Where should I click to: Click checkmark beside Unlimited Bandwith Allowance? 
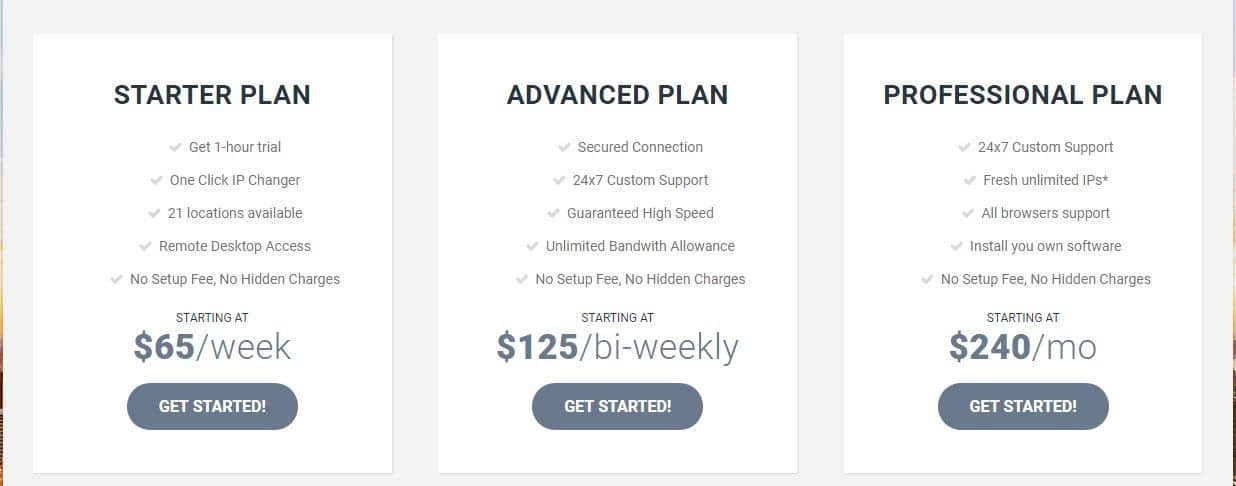[x=532, y=246]
